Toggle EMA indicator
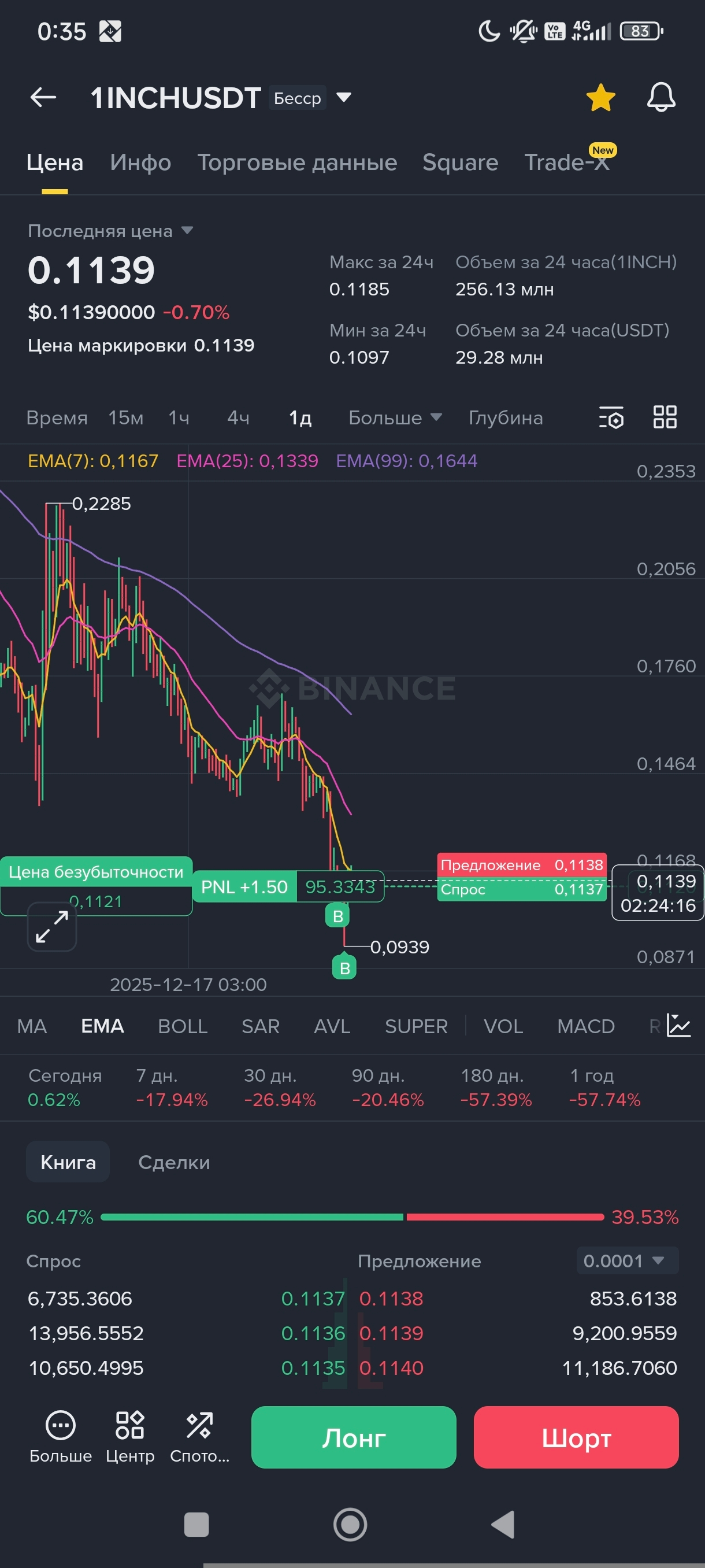 pyautogui.click(x=102, y=1026)
